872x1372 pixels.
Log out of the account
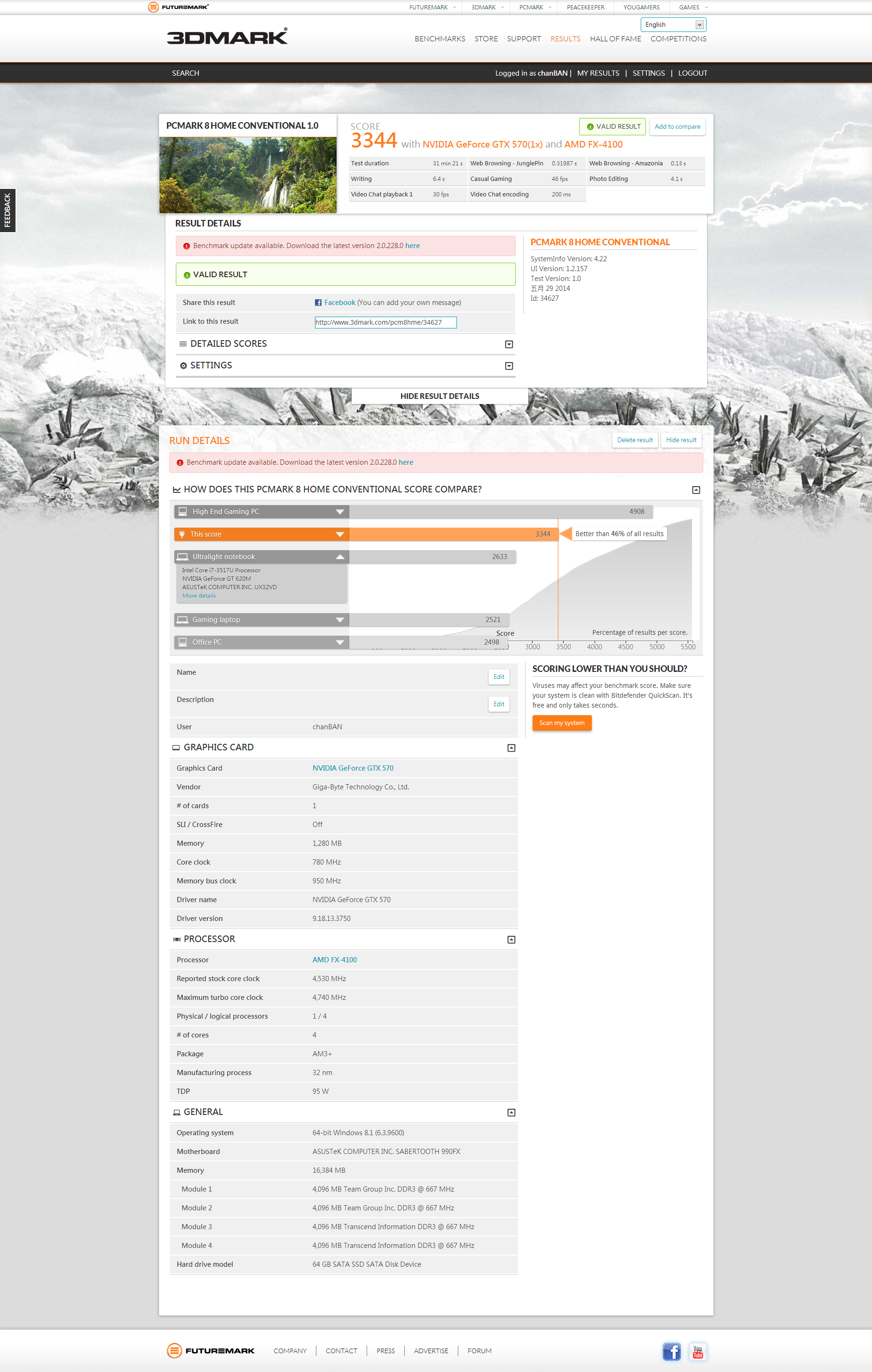point(692,73)
